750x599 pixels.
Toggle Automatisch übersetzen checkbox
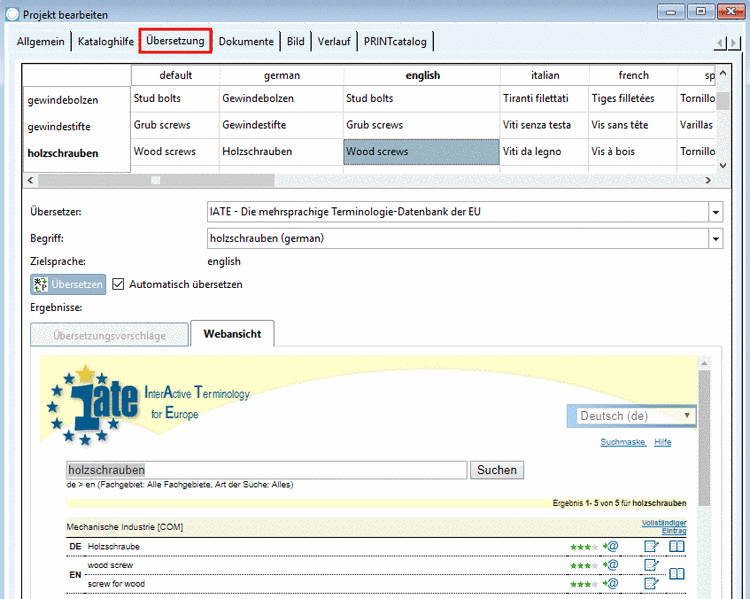(118, 284)
